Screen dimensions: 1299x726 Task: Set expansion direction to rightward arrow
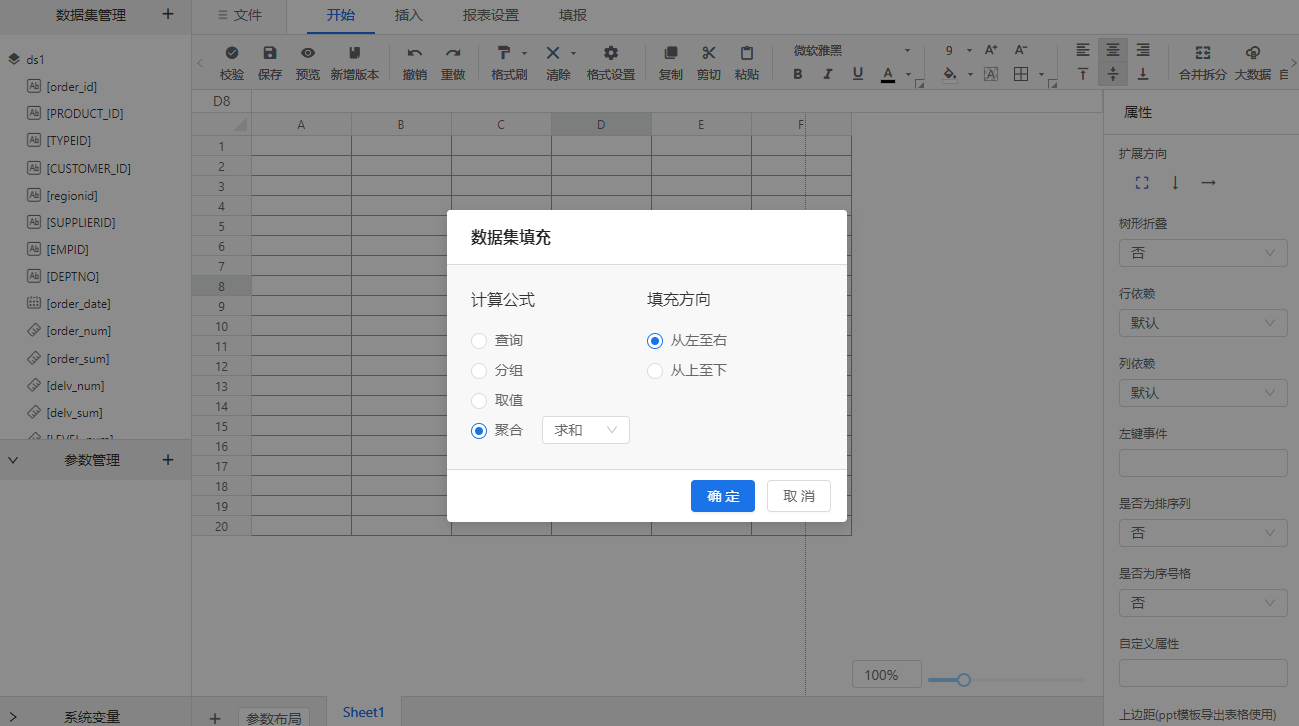(1208, 183)
